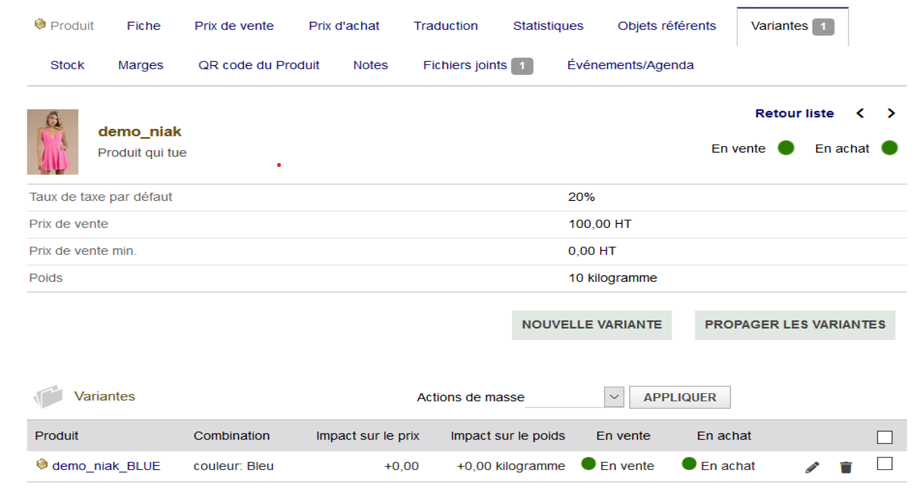Image resolution: width=914 pixels, height=501 pixels.
Task: Click the green En vente dot in variant row
Action: click(588, 464)
